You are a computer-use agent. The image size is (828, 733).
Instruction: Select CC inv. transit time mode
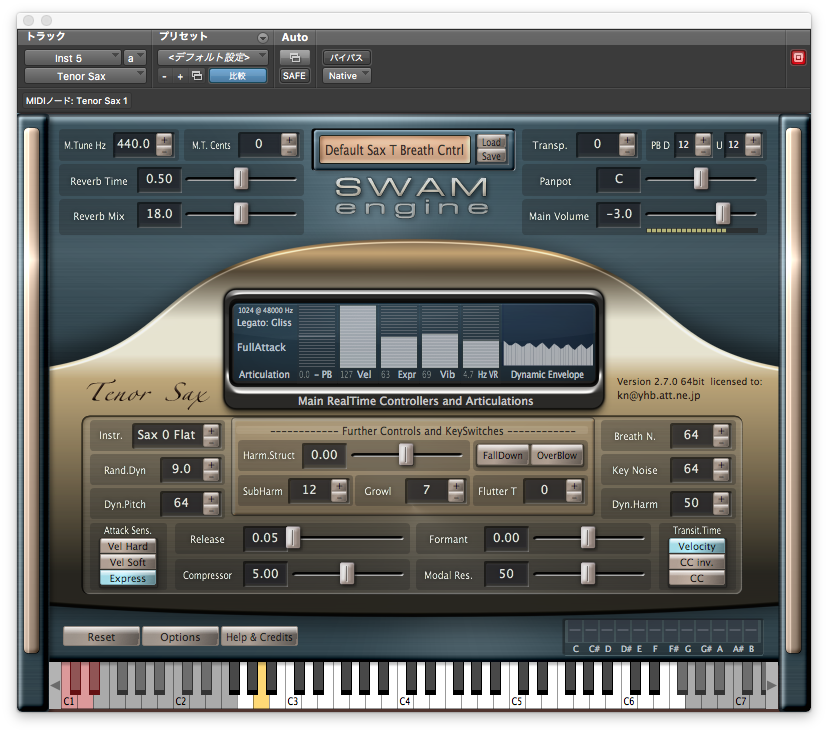[x=697, y=562]
